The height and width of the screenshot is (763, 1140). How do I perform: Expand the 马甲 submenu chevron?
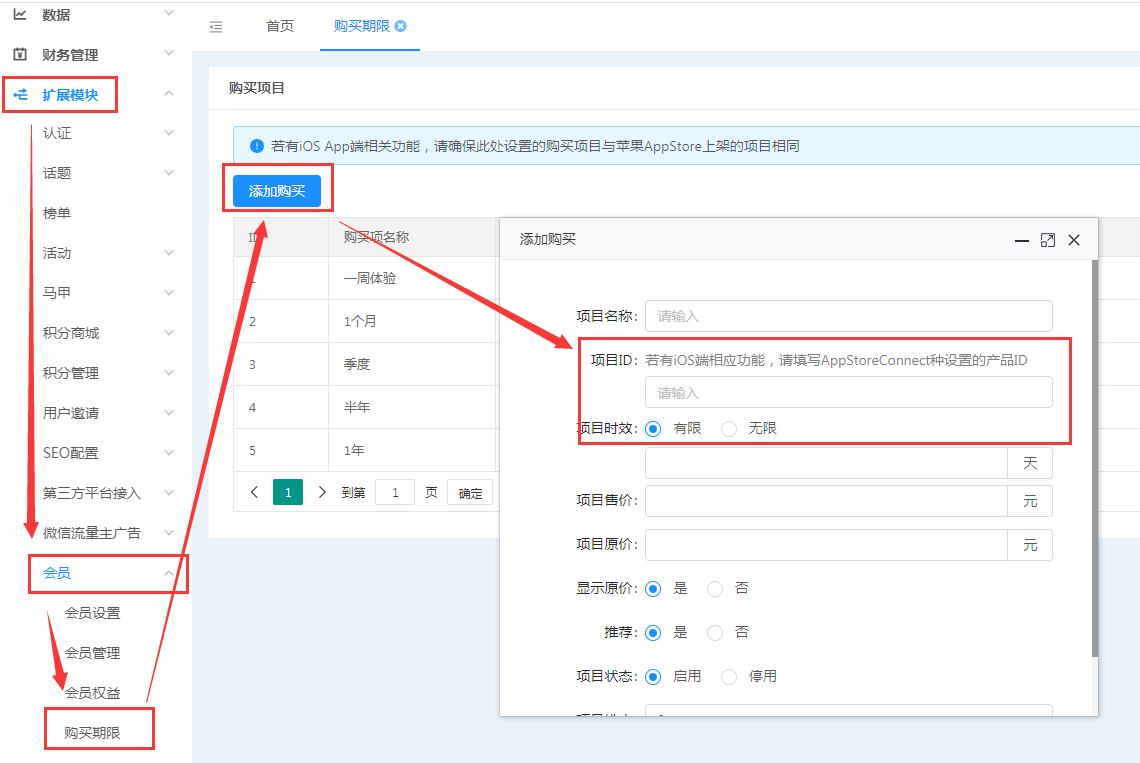[169, 293]
